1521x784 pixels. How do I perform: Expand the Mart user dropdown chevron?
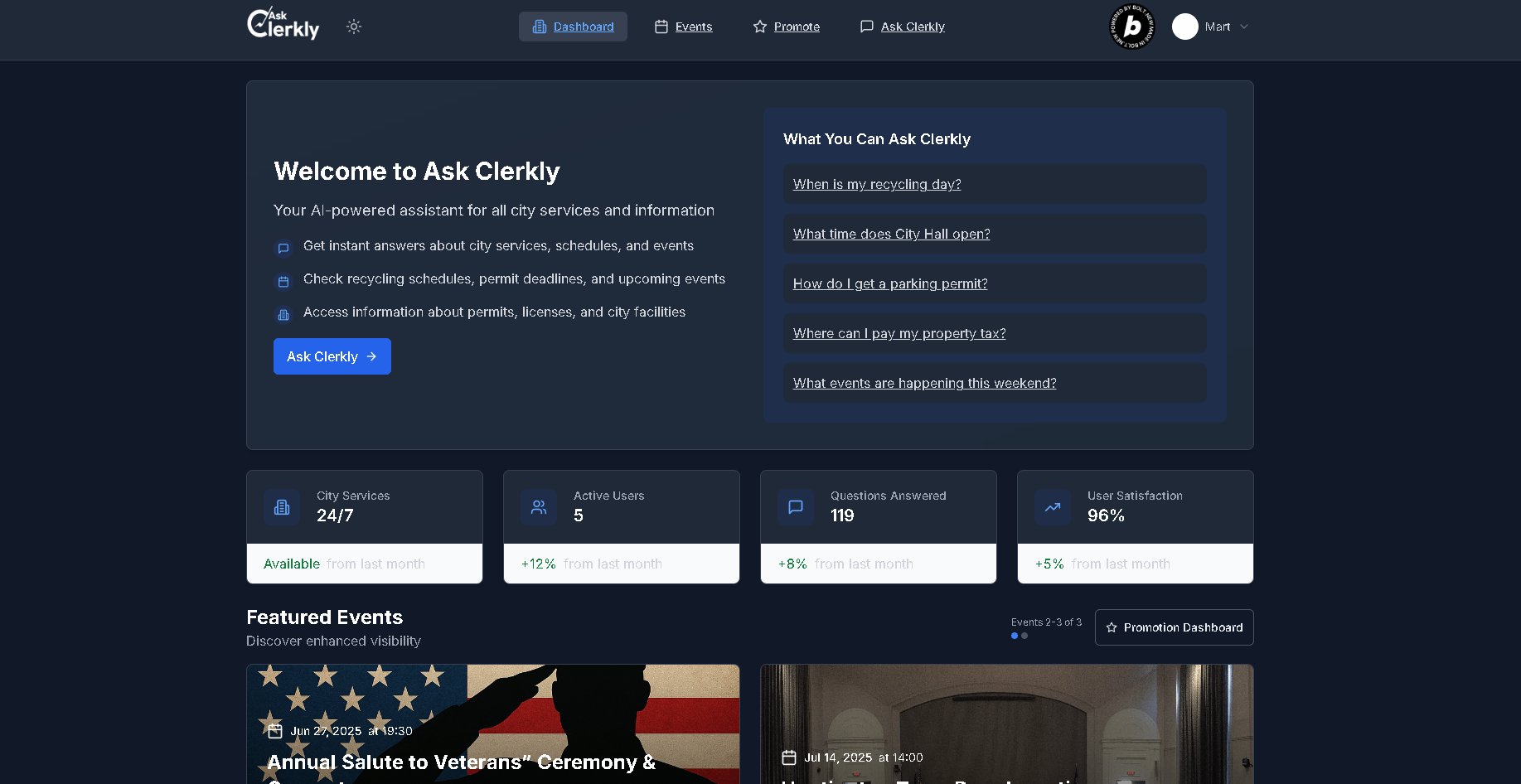click(x=1244, y=27)
